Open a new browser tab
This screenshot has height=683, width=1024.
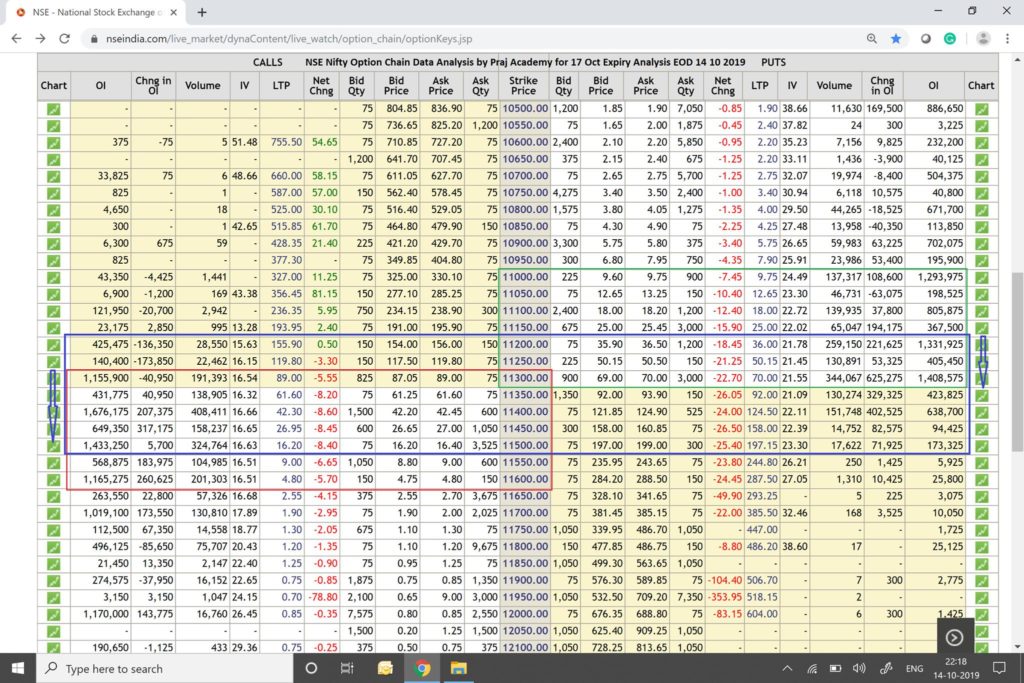tap(201, 12)
